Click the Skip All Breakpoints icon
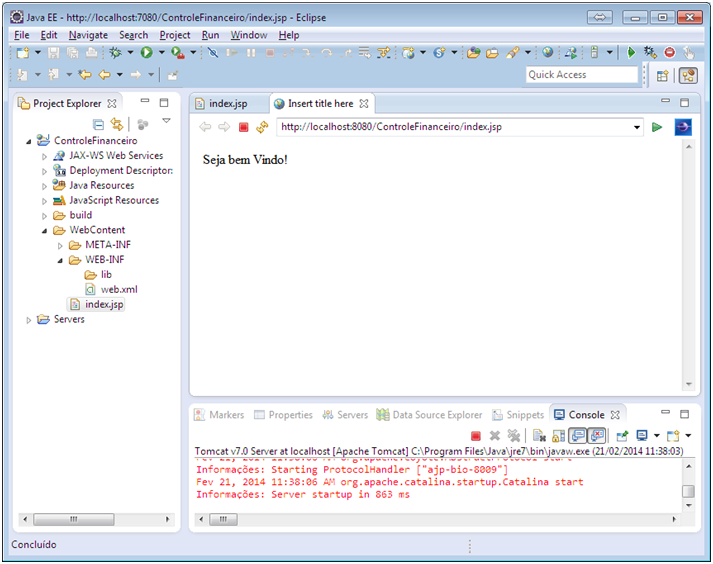Image resolution: width=713 pixels, height=564 pixels. click(212, 53)
